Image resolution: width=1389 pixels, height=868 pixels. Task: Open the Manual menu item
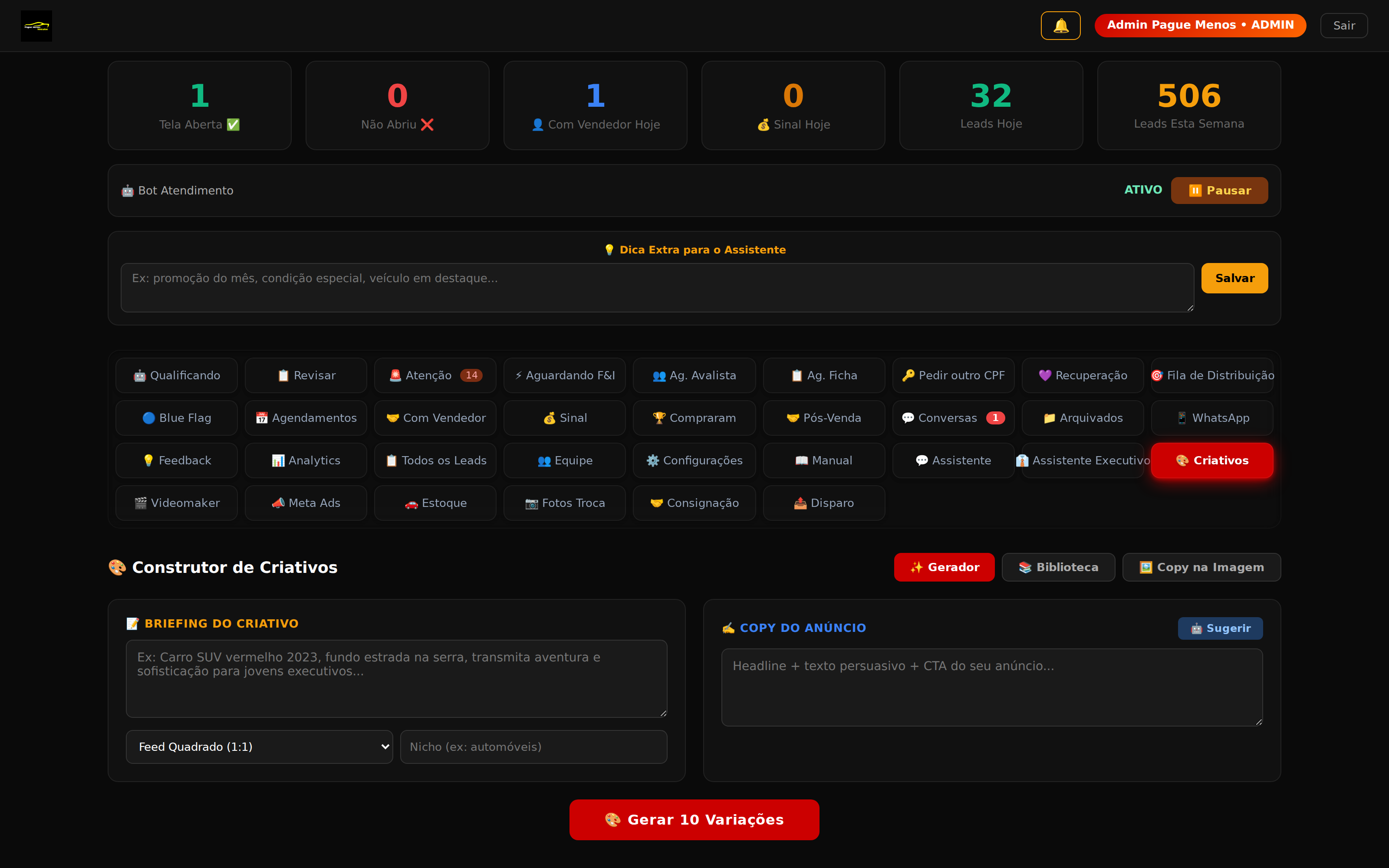[824, 460]
